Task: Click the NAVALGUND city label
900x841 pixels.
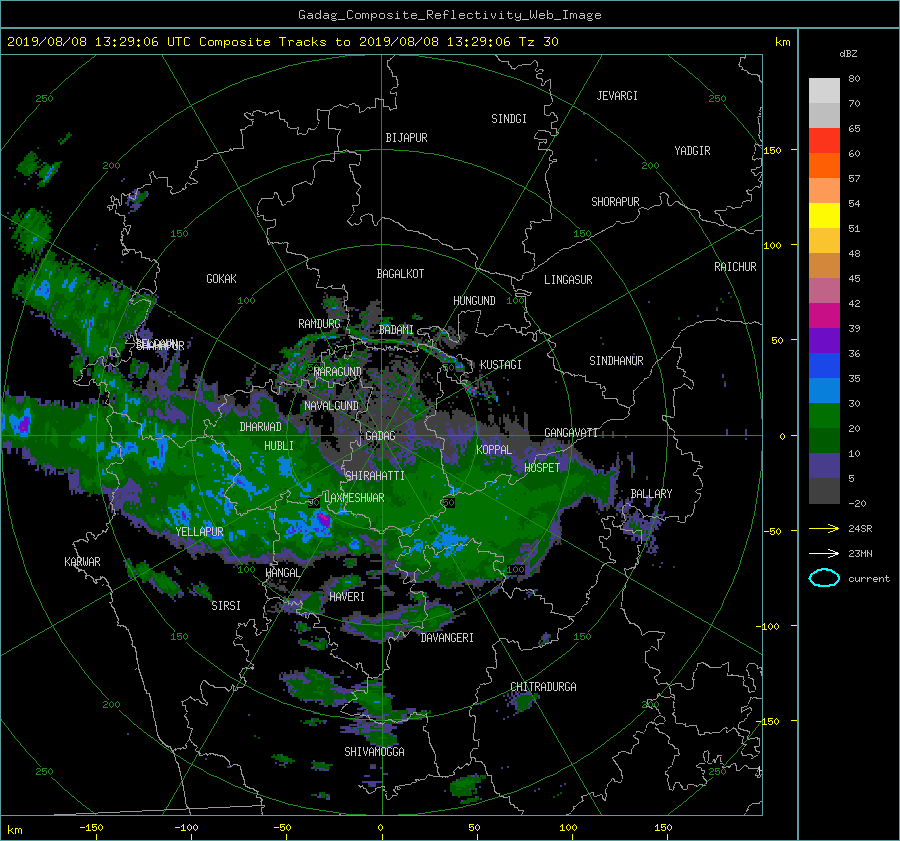Action: tap(331, 406)
